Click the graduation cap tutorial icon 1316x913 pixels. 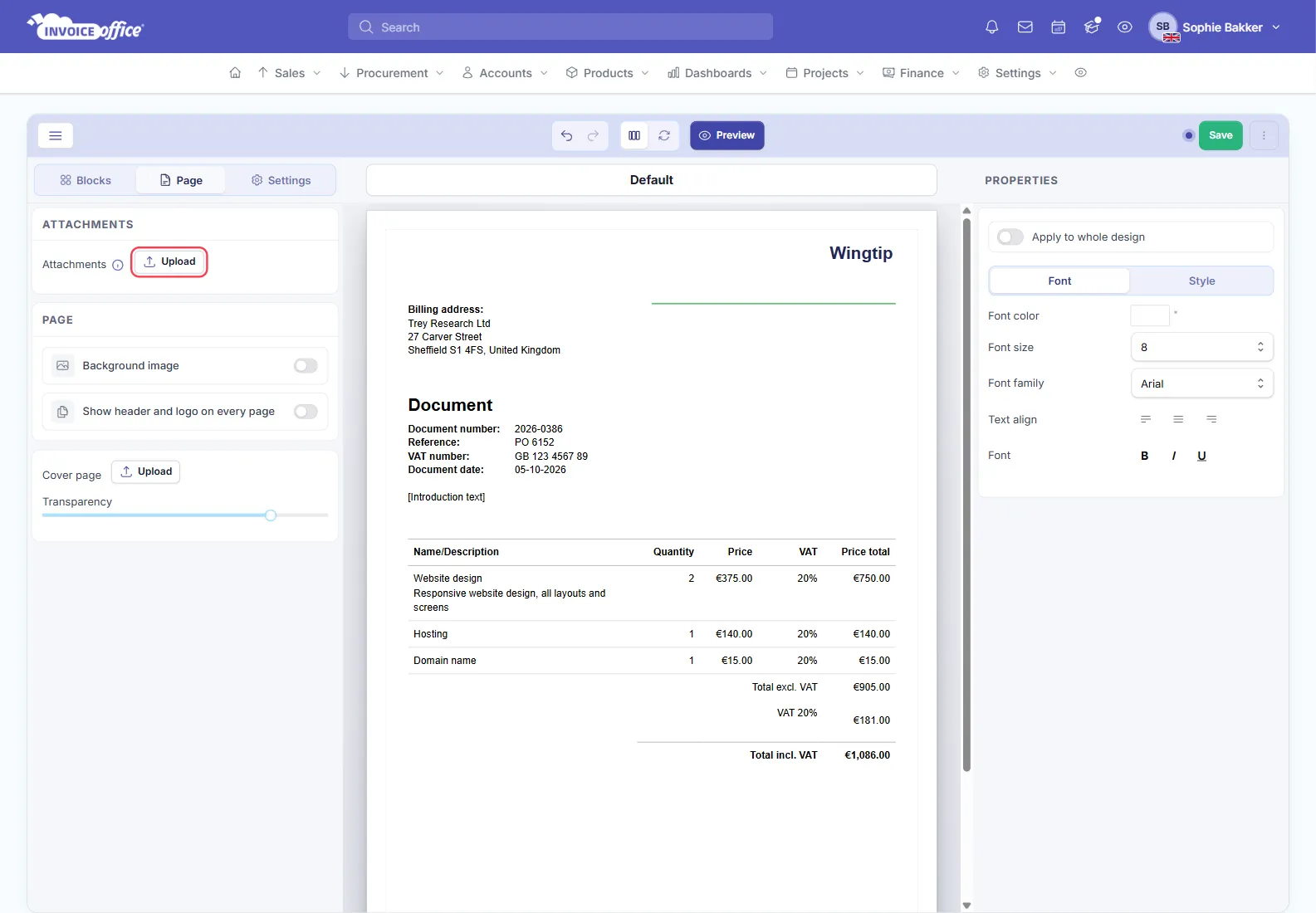[x=1091, y=27]
